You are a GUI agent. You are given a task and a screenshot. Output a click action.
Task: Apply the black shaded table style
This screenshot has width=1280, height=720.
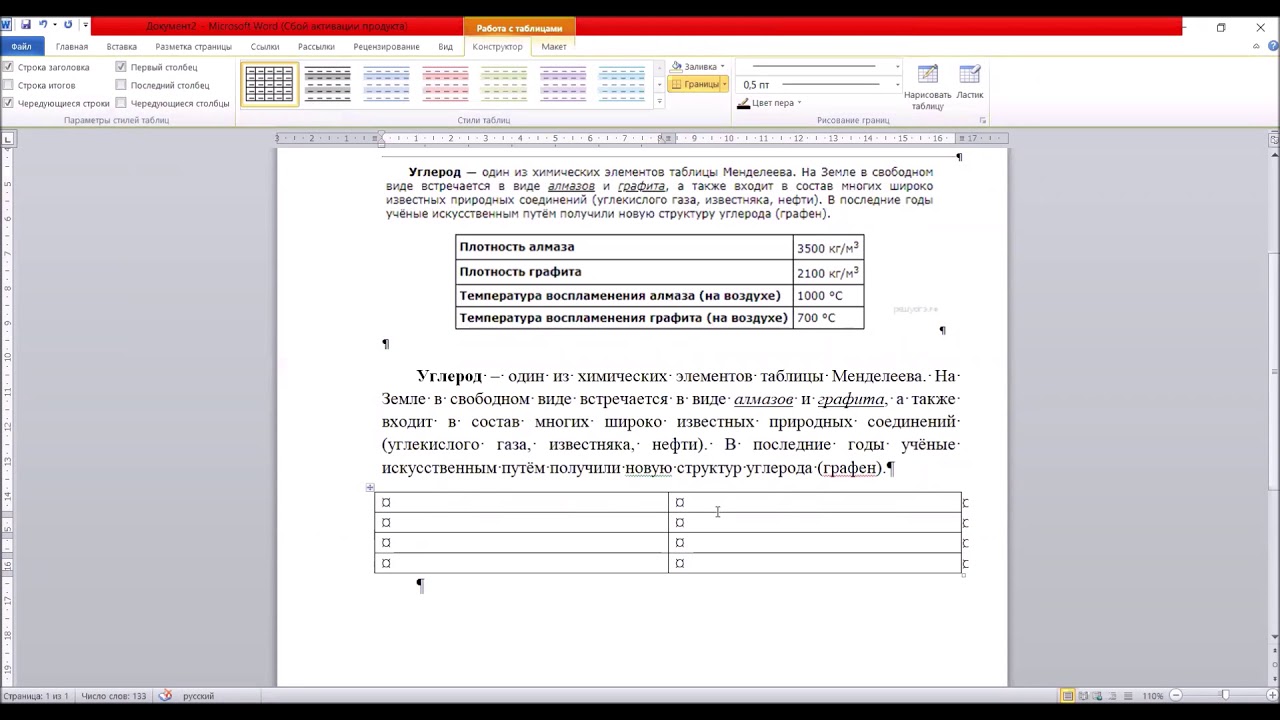point(328,84)
